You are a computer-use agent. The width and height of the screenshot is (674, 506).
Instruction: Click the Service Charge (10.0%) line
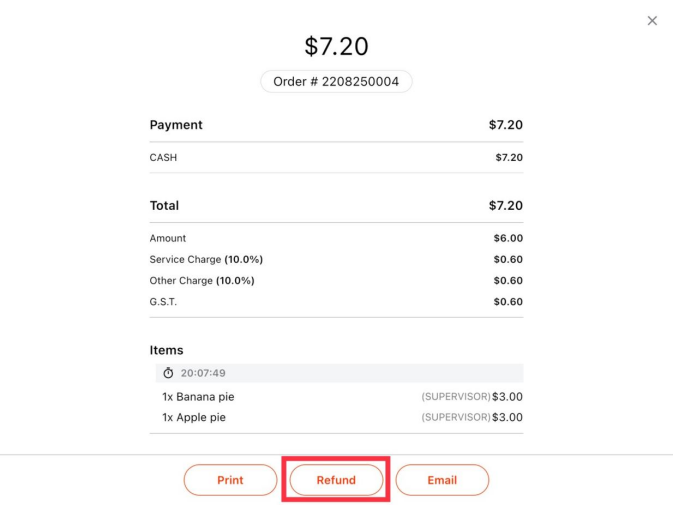pyautogui.click(x=206, y=259)
